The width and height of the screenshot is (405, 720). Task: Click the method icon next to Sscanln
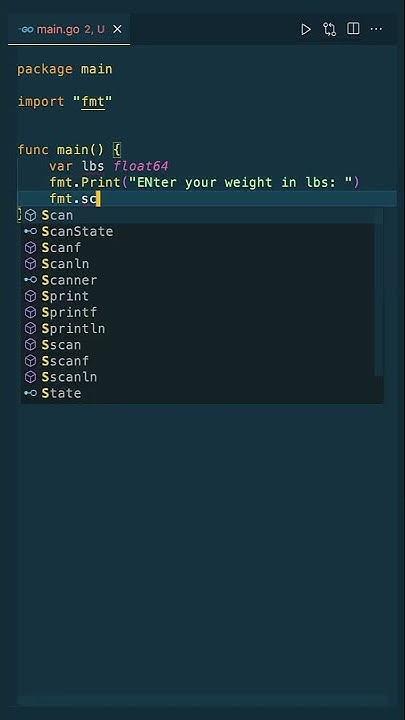(30, 377)
